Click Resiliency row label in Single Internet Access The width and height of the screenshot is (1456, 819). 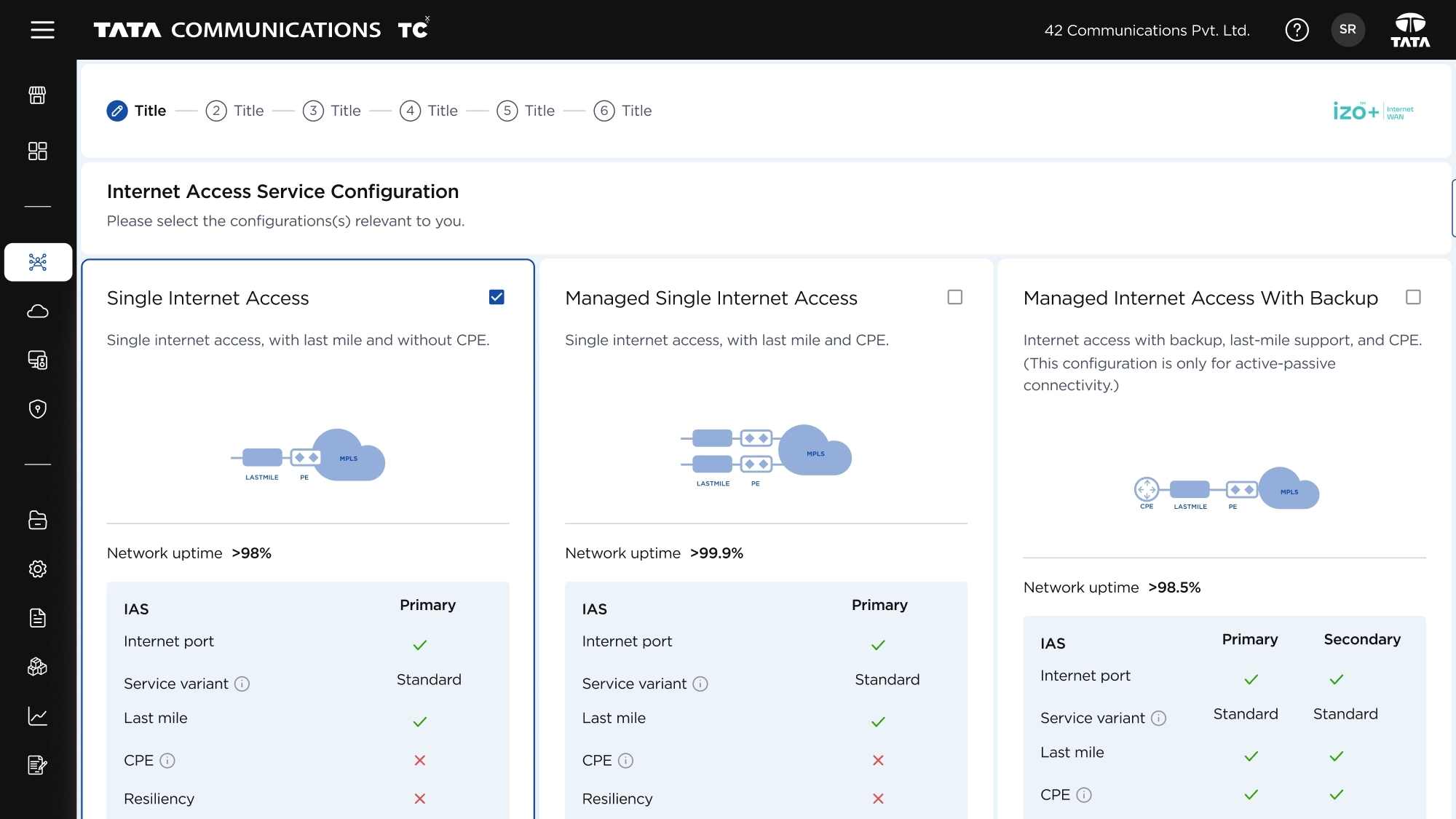(159, 799)
